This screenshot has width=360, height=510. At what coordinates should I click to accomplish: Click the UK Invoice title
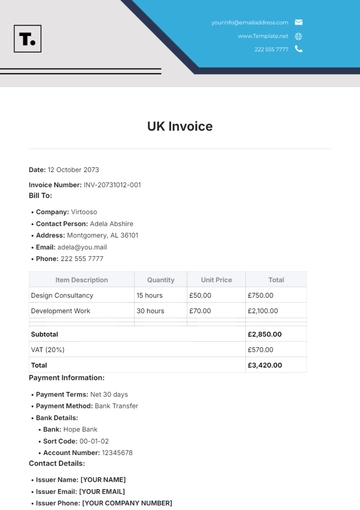[x=180, y=126]
